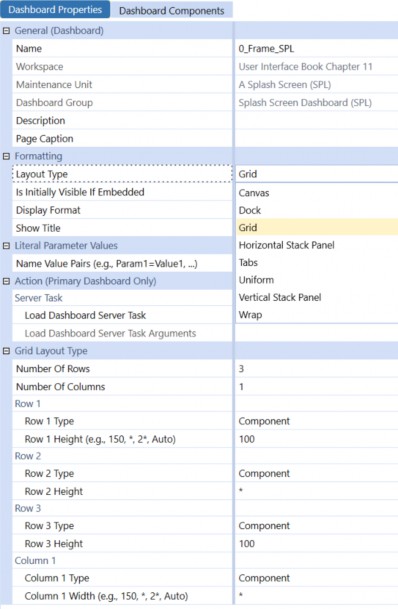Screen dimensions: 398x609
Task: Edit the Row 1 Height value
Action: [316, 439]
